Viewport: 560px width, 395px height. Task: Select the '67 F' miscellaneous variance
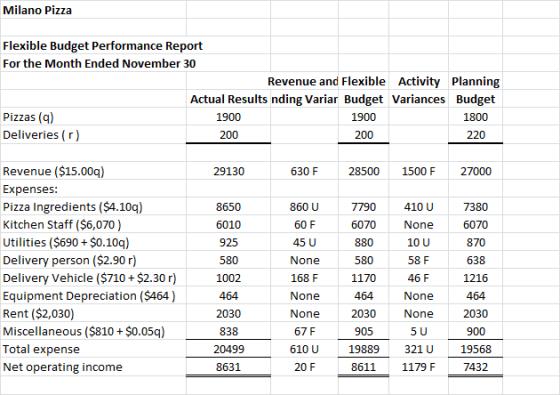pos(305,332)
